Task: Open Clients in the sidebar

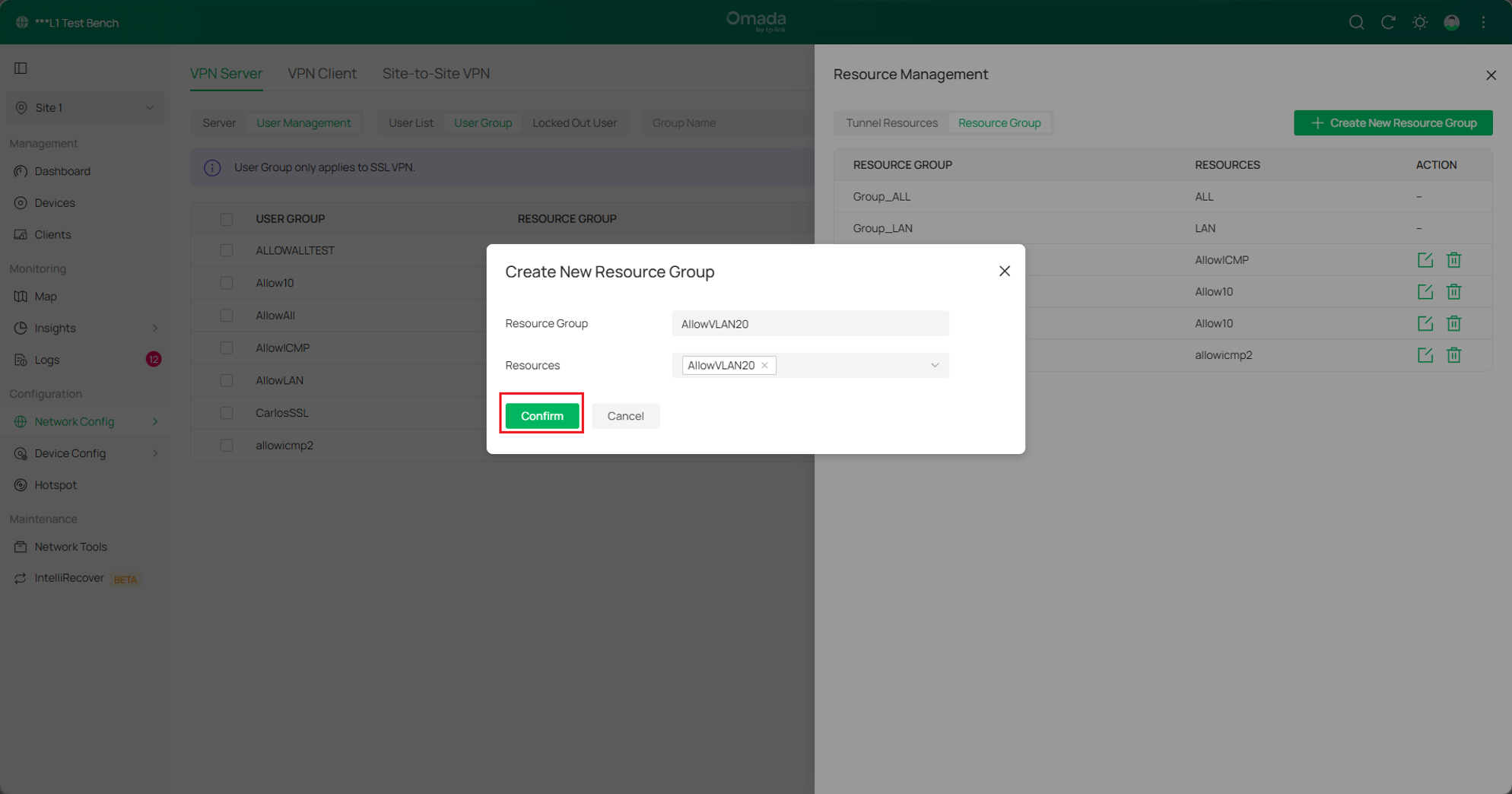Action: (x=52, y=234)
